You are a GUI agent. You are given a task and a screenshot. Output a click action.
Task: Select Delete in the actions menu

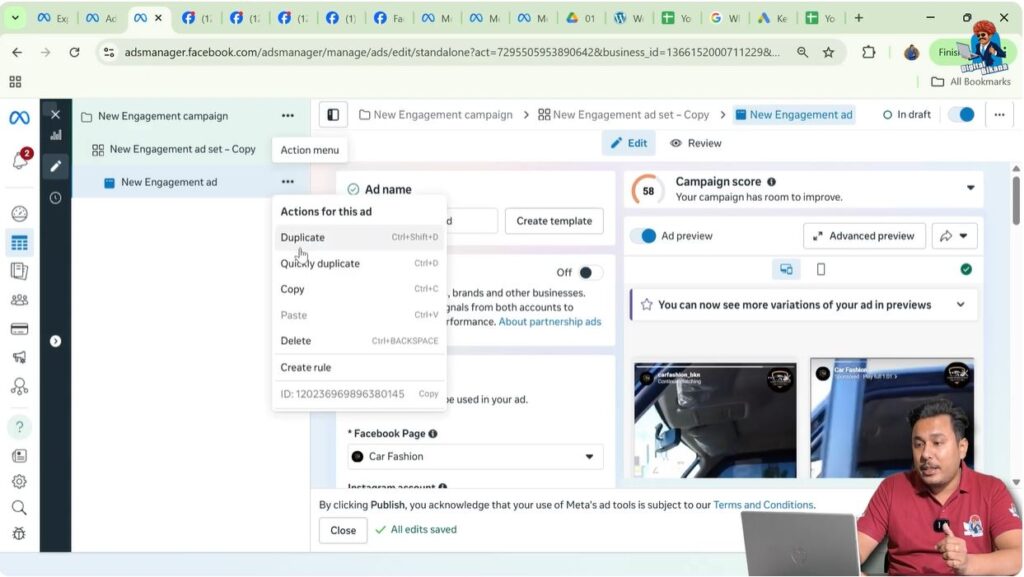pyautogui.click(x=359, y=340)
